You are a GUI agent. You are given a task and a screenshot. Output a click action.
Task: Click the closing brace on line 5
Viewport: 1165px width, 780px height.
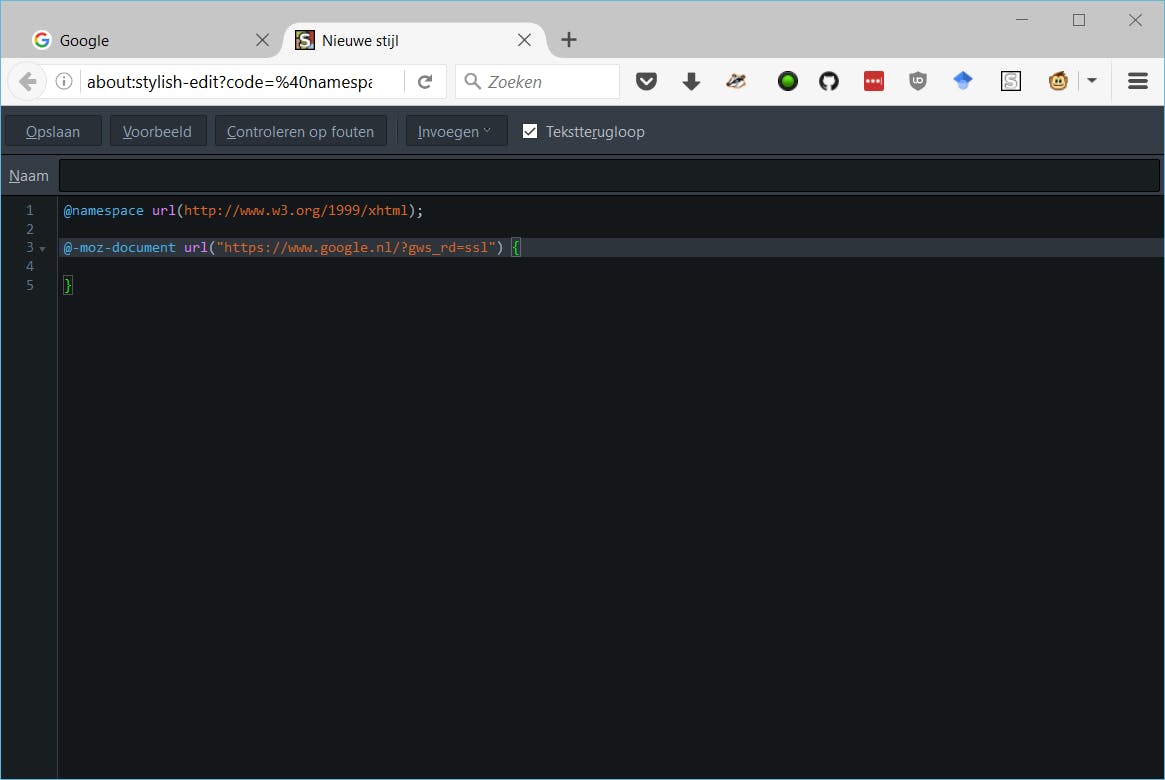68,285
